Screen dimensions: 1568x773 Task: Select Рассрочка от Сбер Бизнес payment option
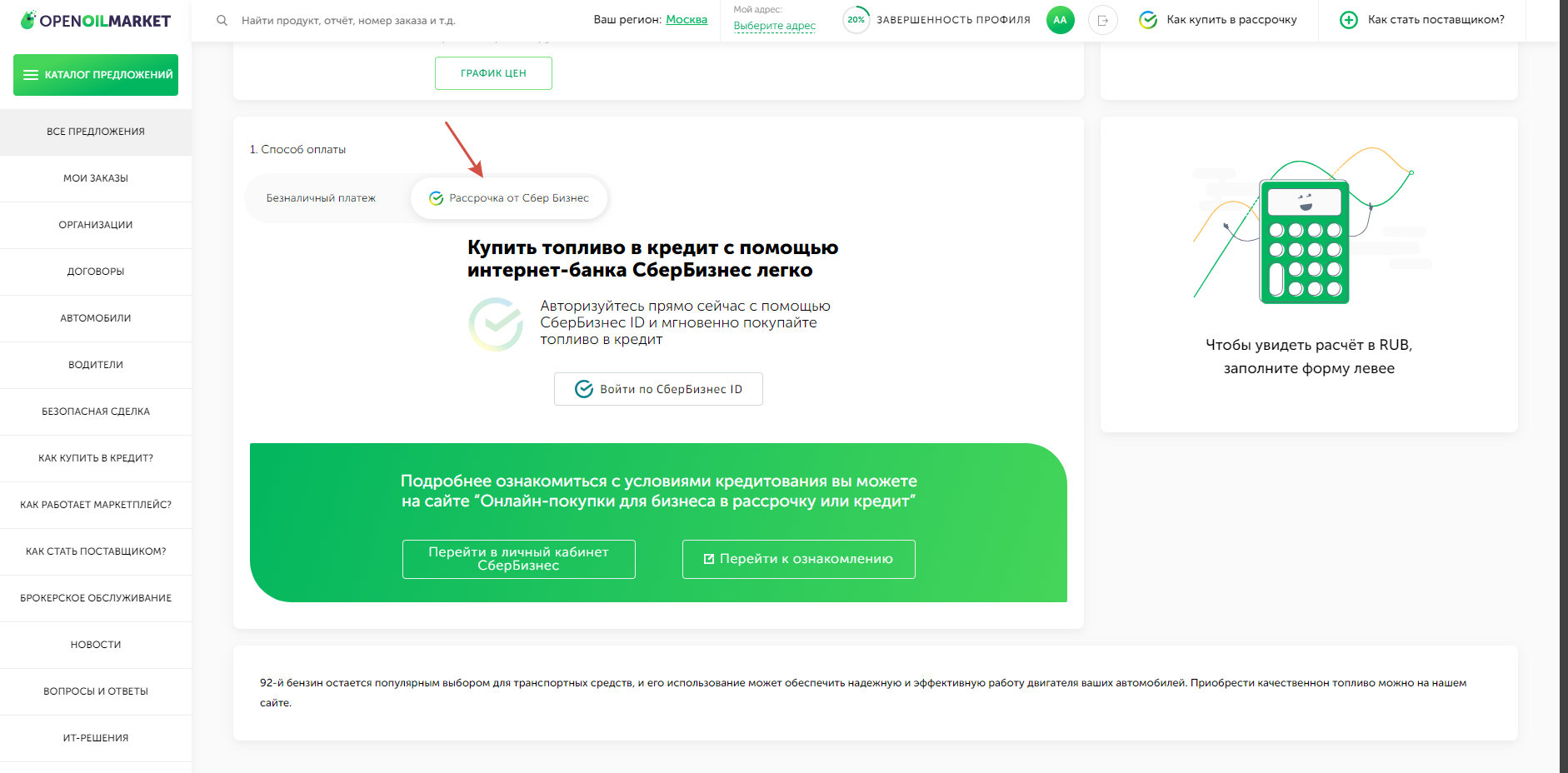[509, 198]
